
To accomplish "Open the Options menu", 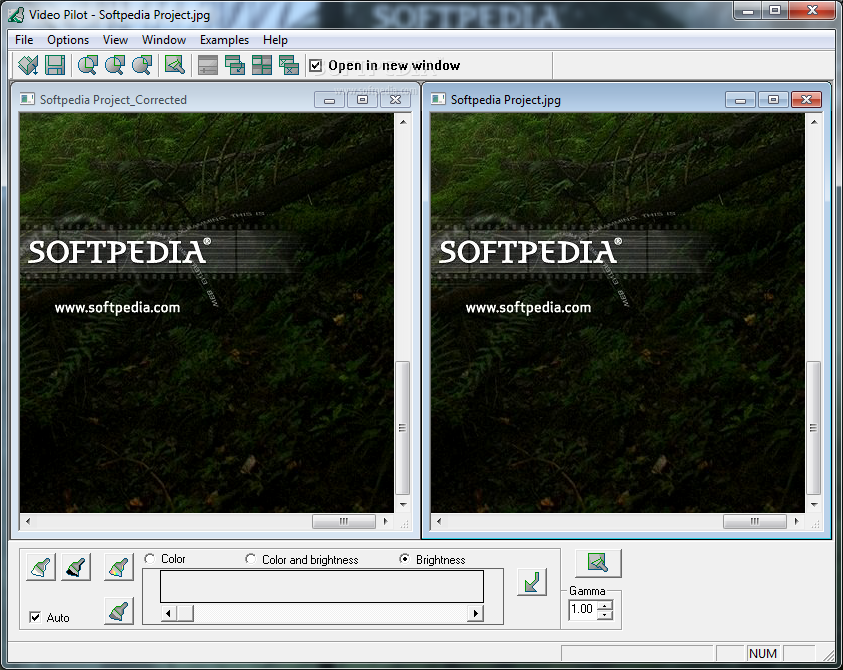I will coord(68,40).
